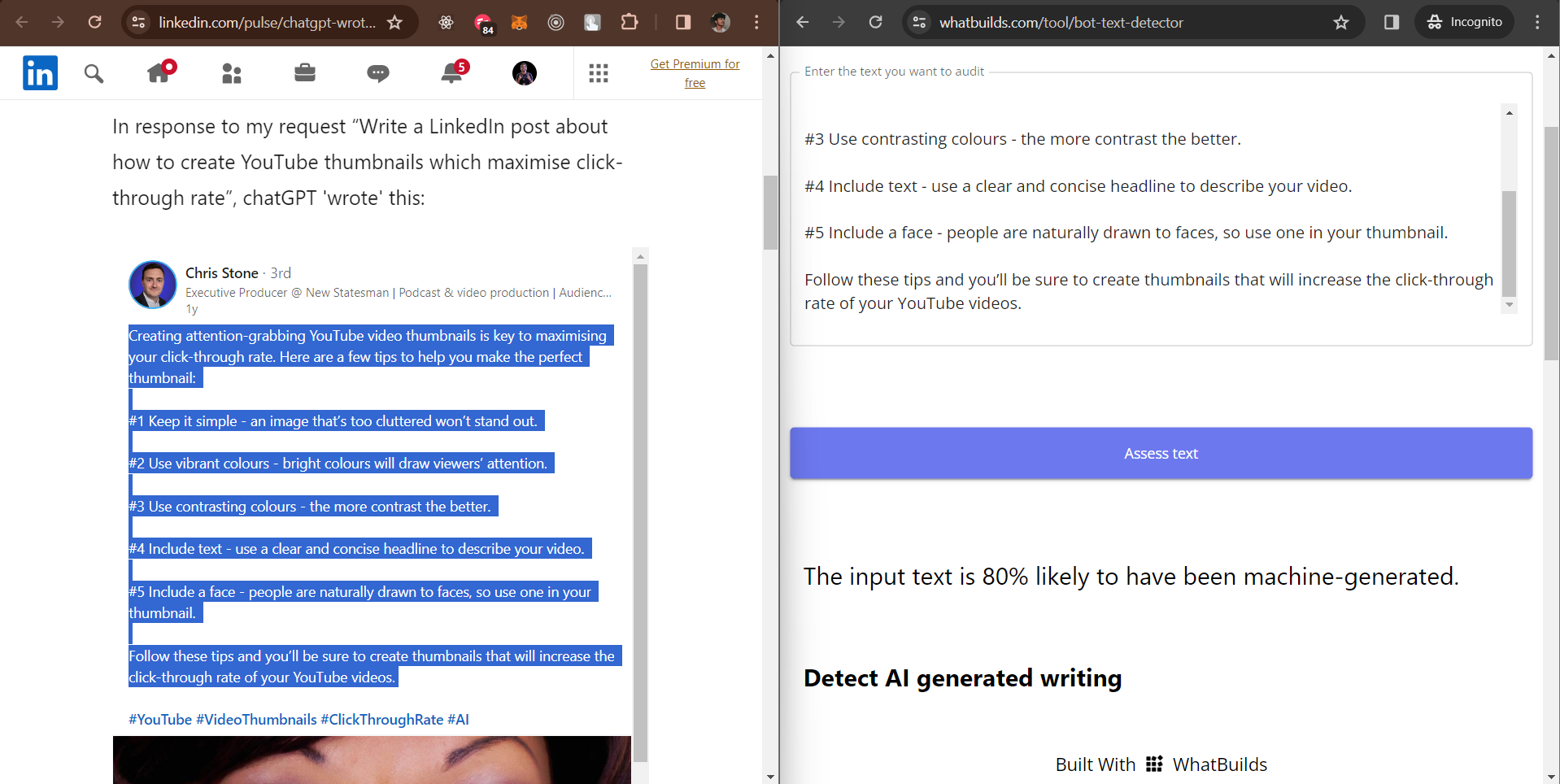Viewport: 1560px width, 784px height.
Task: Click Get Premium for free link
Action: click(x=695, y=73)
